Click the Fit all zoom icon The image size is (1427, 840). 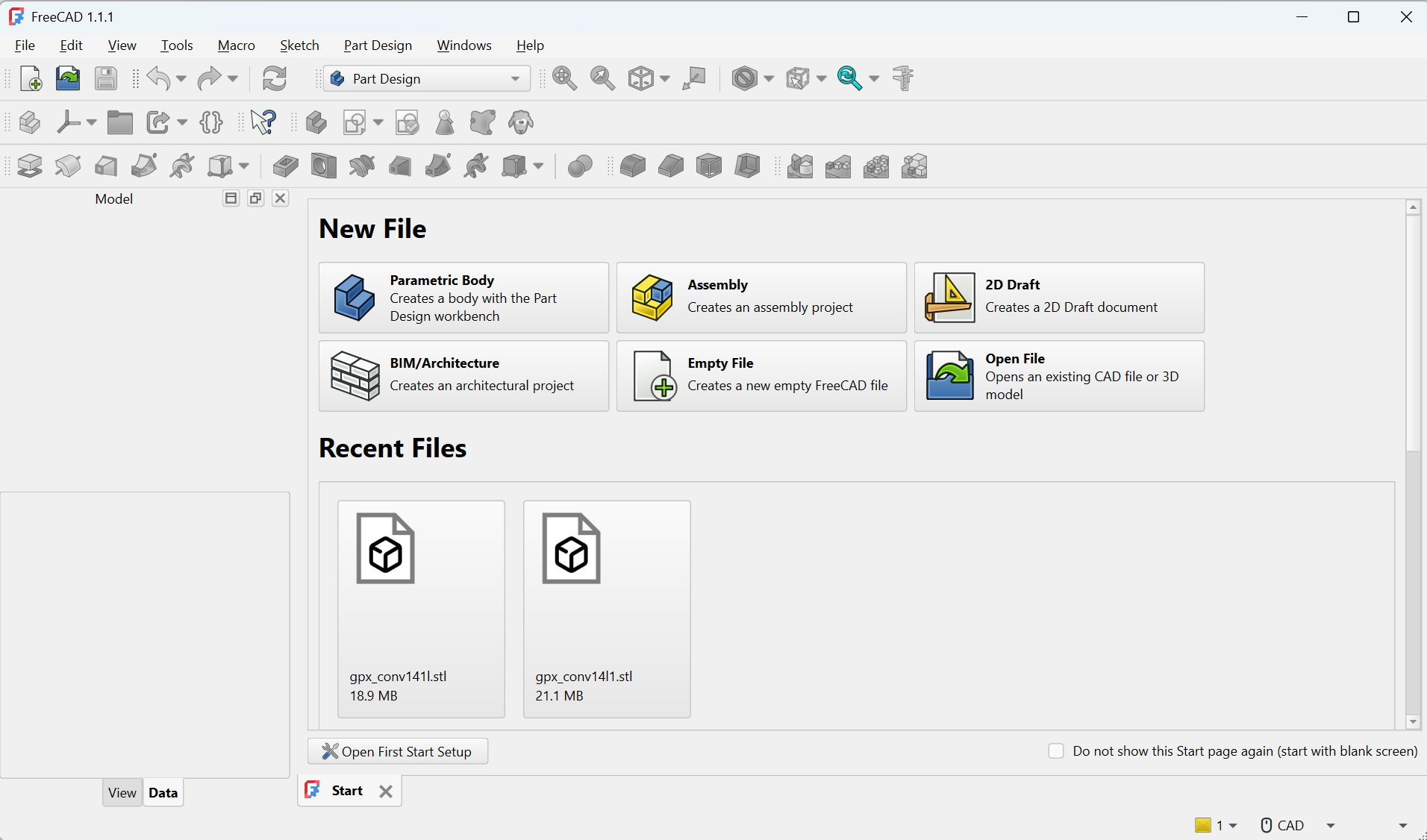[x=564, y=78]
